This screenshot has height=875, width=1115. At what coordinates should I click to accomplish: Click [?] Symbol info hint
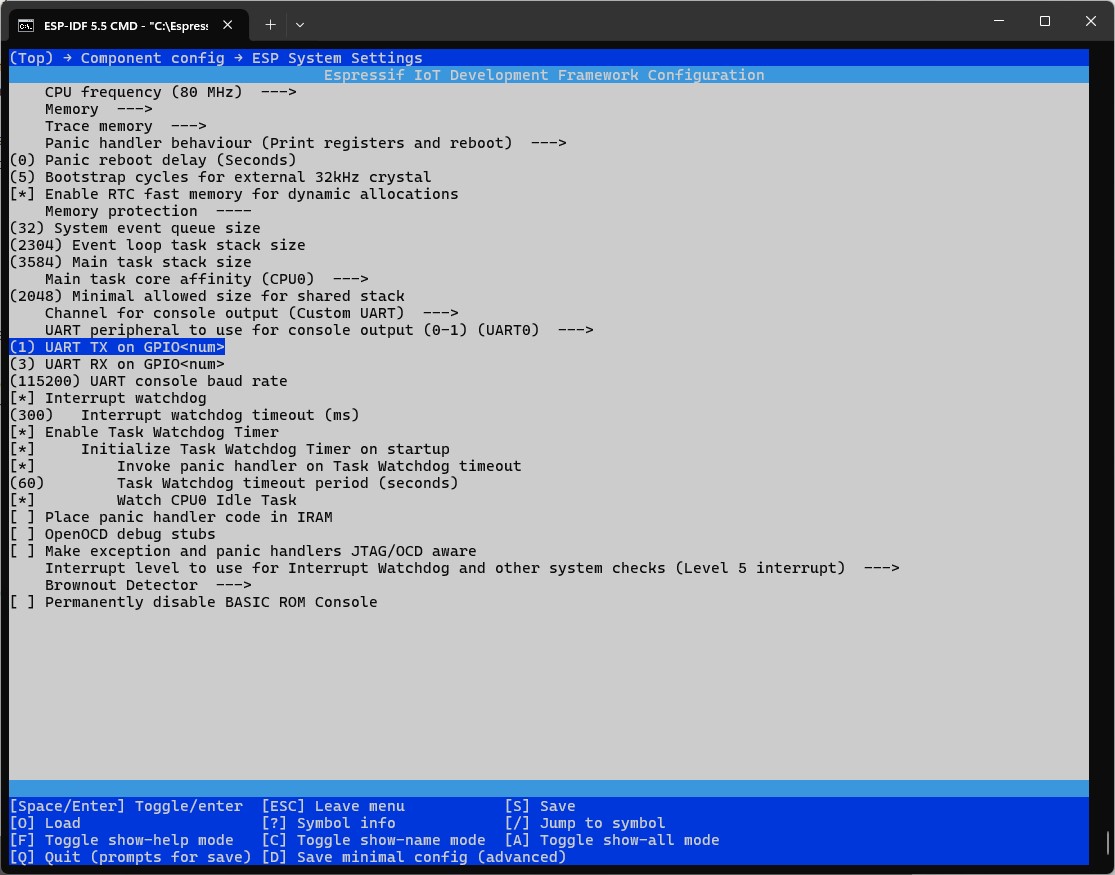click(329, 823)
